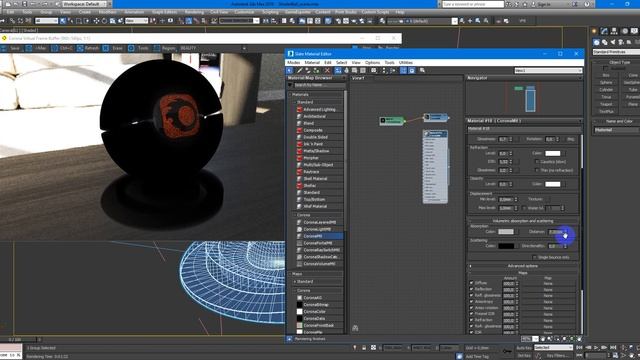Toggle the Diffuse map checkbox
Viewport: 640px width, 360px height.
[471, 283]
